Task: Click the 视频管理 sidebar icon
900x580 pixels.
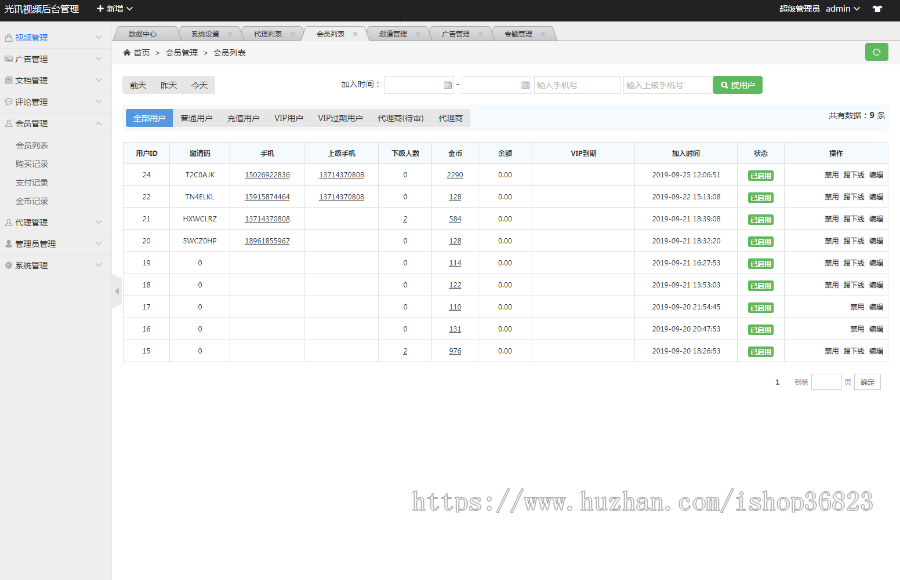Action: [x=9, y=37]
